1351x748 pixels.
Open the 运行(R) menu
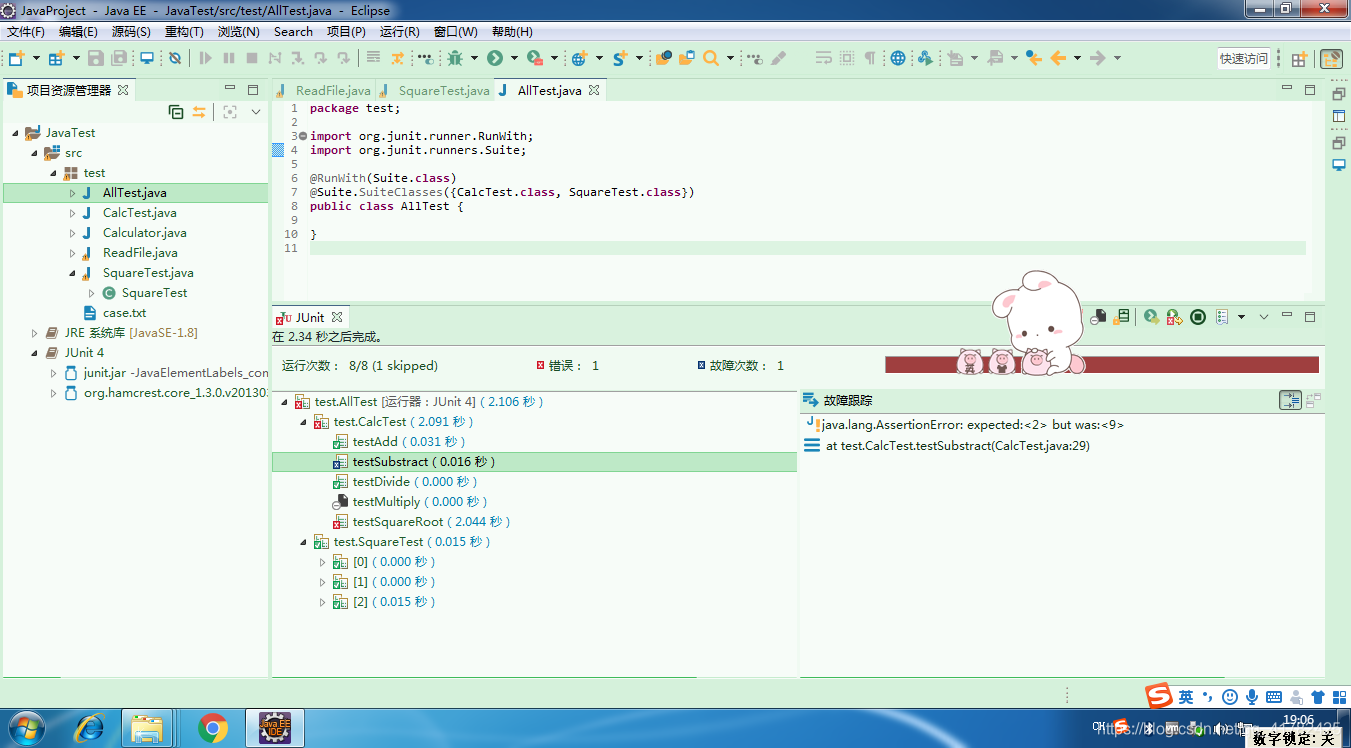(x=400, y=32)
